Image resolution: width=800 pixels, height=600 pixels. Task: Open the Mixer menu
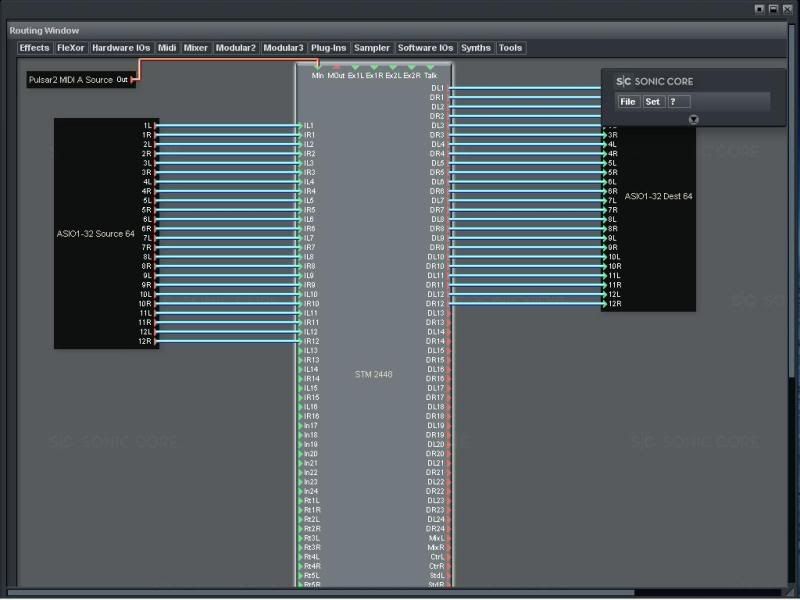pyautogui.click(x=195, y=48)
